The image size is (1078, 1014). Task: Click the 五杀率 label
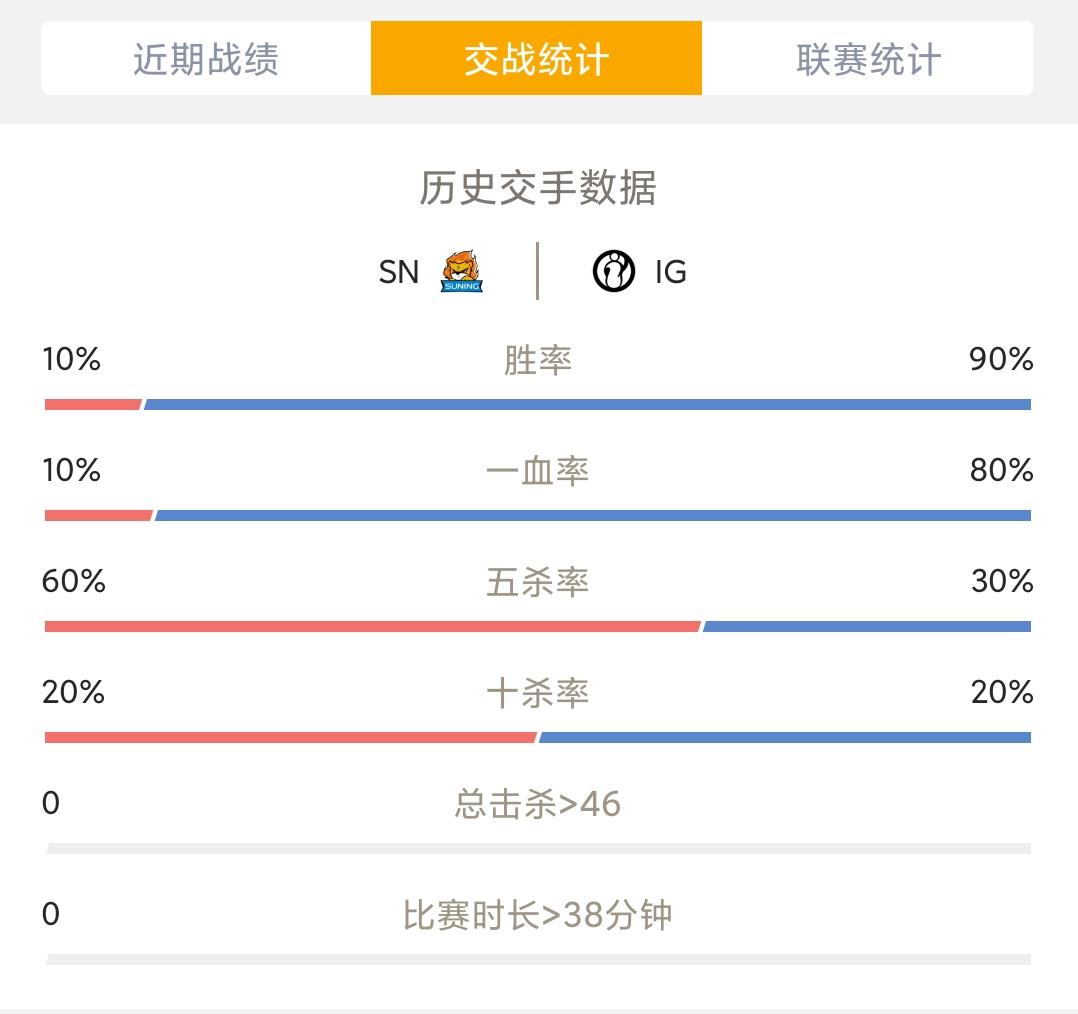pyautogui.click(x=538, y=582)
